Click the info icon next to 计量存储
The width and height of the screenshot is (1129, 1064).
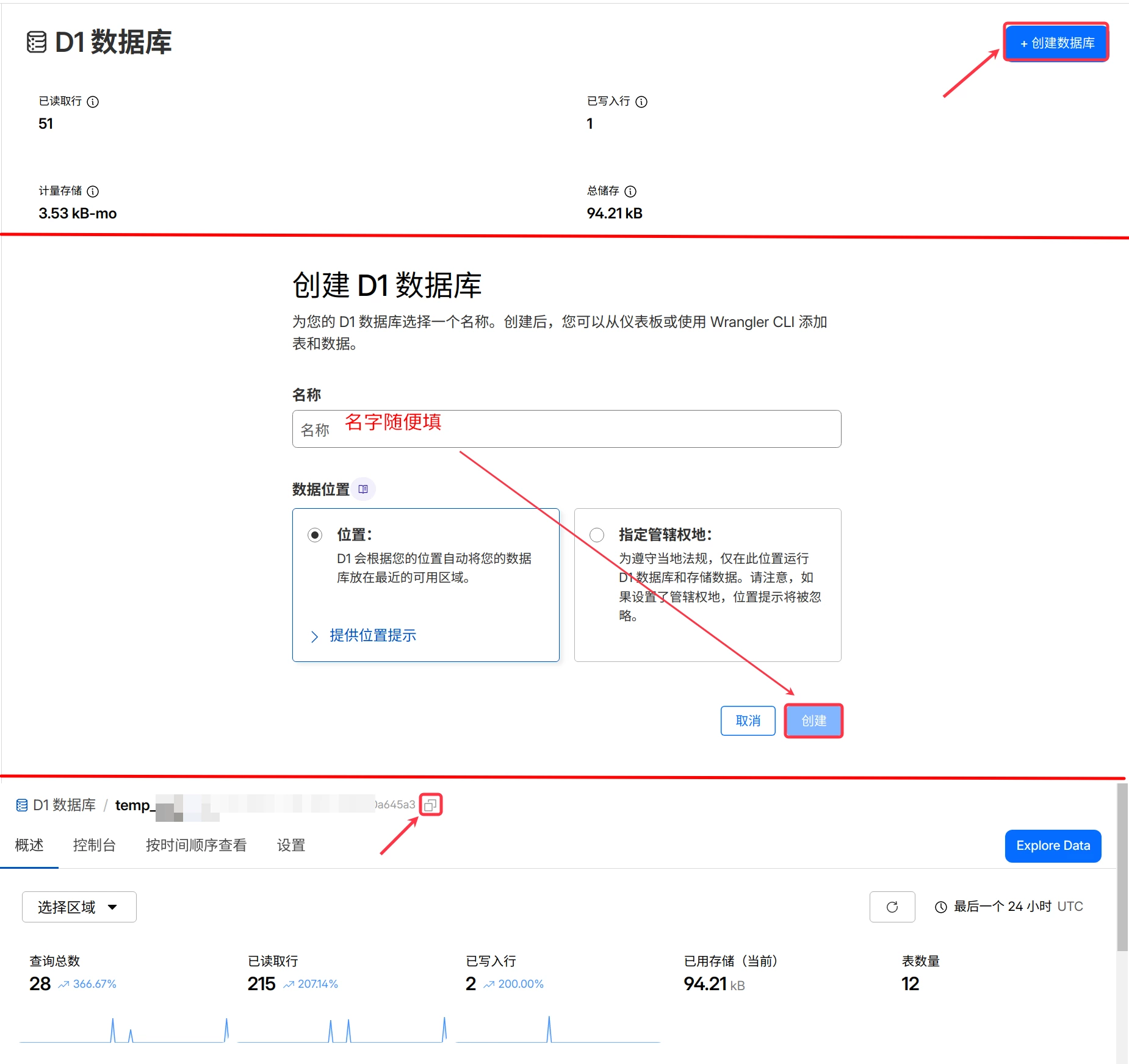coord(93,191)
